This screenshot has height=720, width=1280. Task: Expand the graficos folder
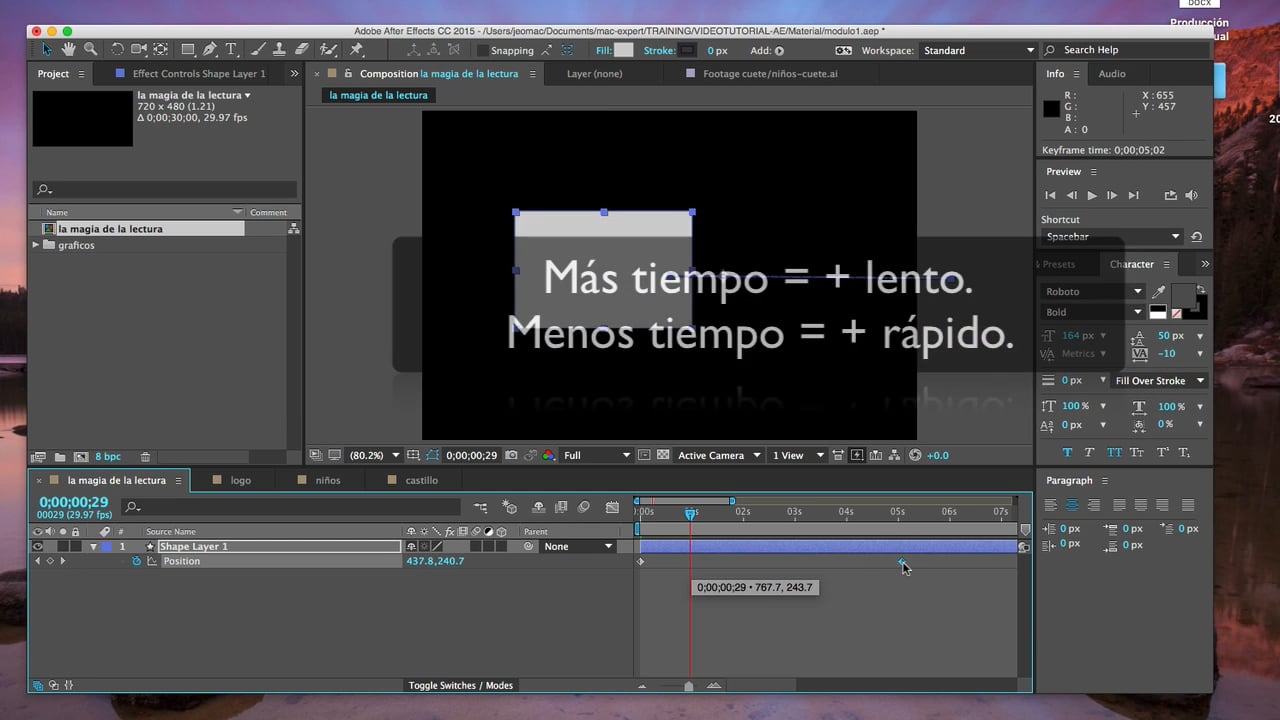tap(37, 245)
